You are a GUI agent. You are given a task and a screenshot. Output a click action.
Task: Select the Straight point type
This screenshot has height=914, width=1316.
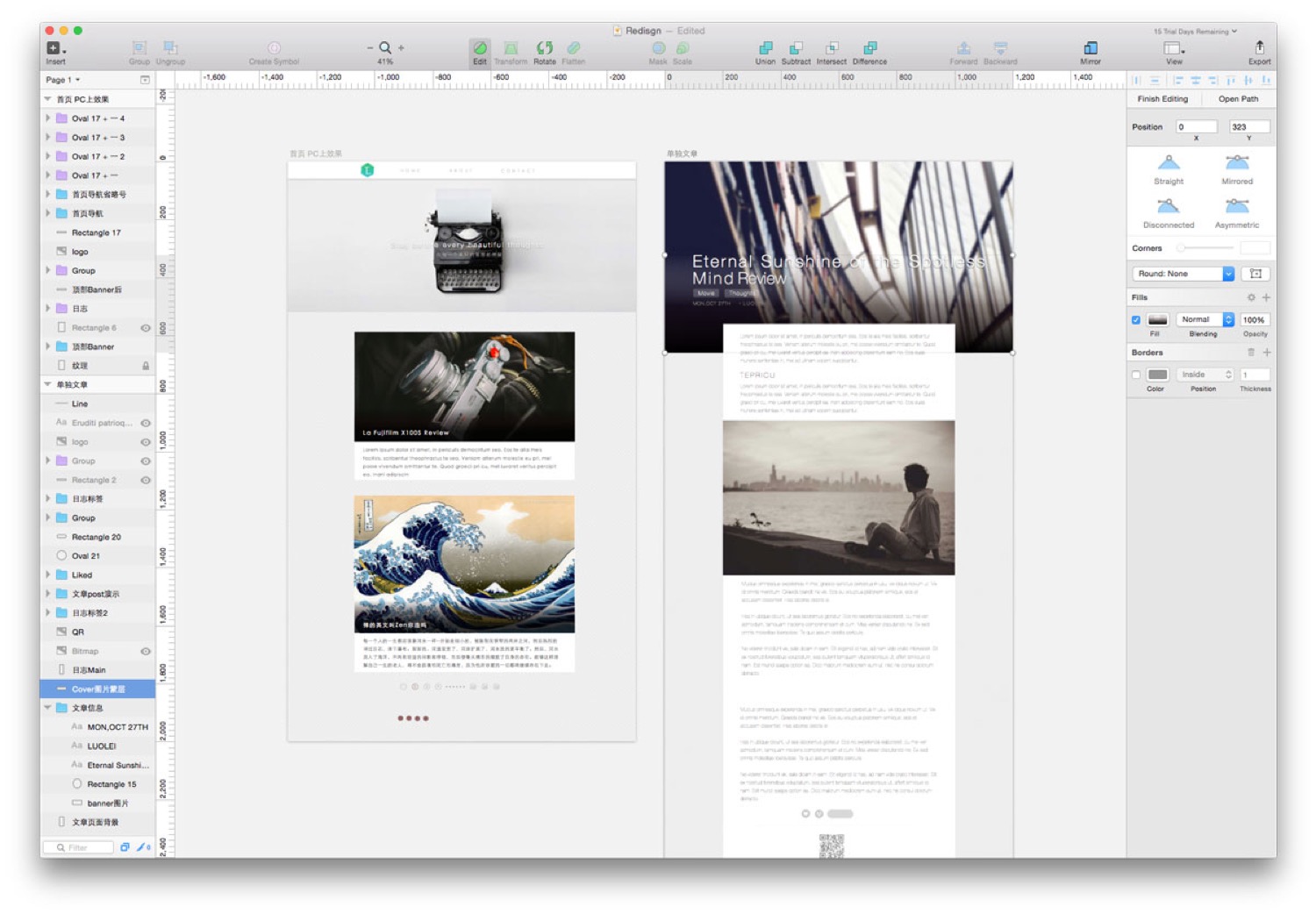pyautogui.click(x=1169, y=164)
